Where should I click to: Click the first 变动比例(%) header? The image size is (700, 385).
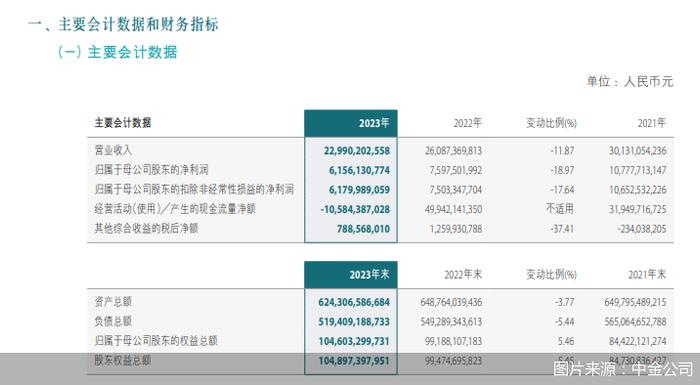(x=551, y=123)
